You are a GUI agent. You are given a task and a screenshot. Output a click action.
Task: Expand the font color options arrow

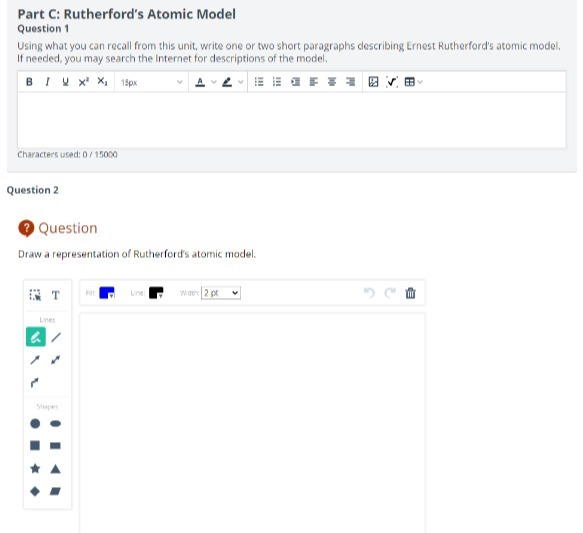(213, 82)
